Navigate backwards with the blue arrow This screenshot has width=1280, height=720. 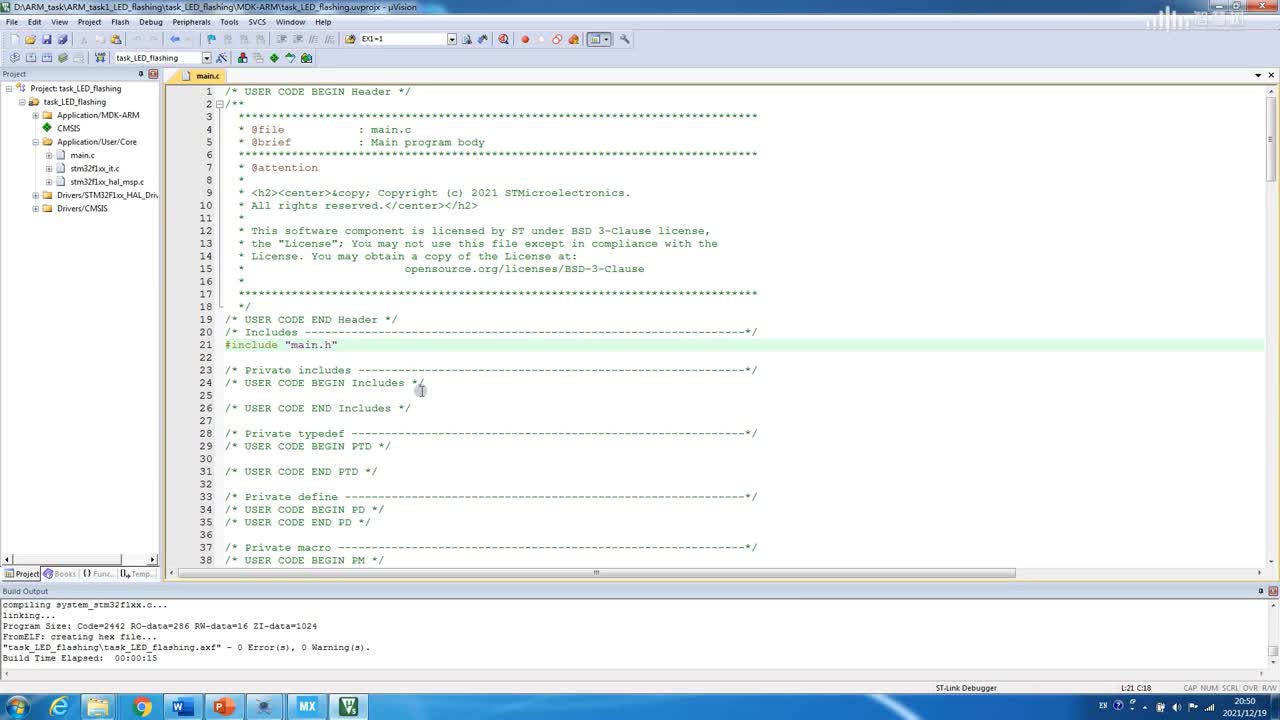(175, 39)
